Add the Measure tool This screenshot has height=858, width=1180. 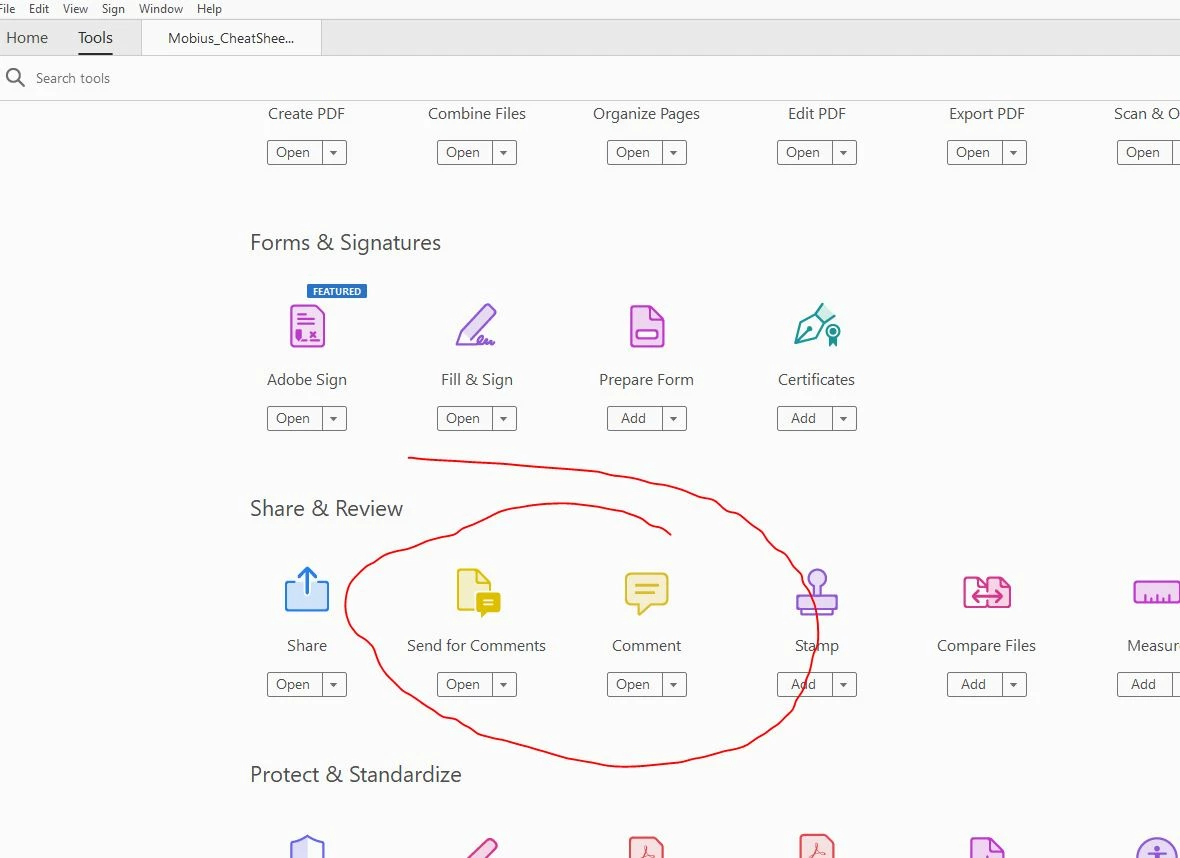point(1144,684)
